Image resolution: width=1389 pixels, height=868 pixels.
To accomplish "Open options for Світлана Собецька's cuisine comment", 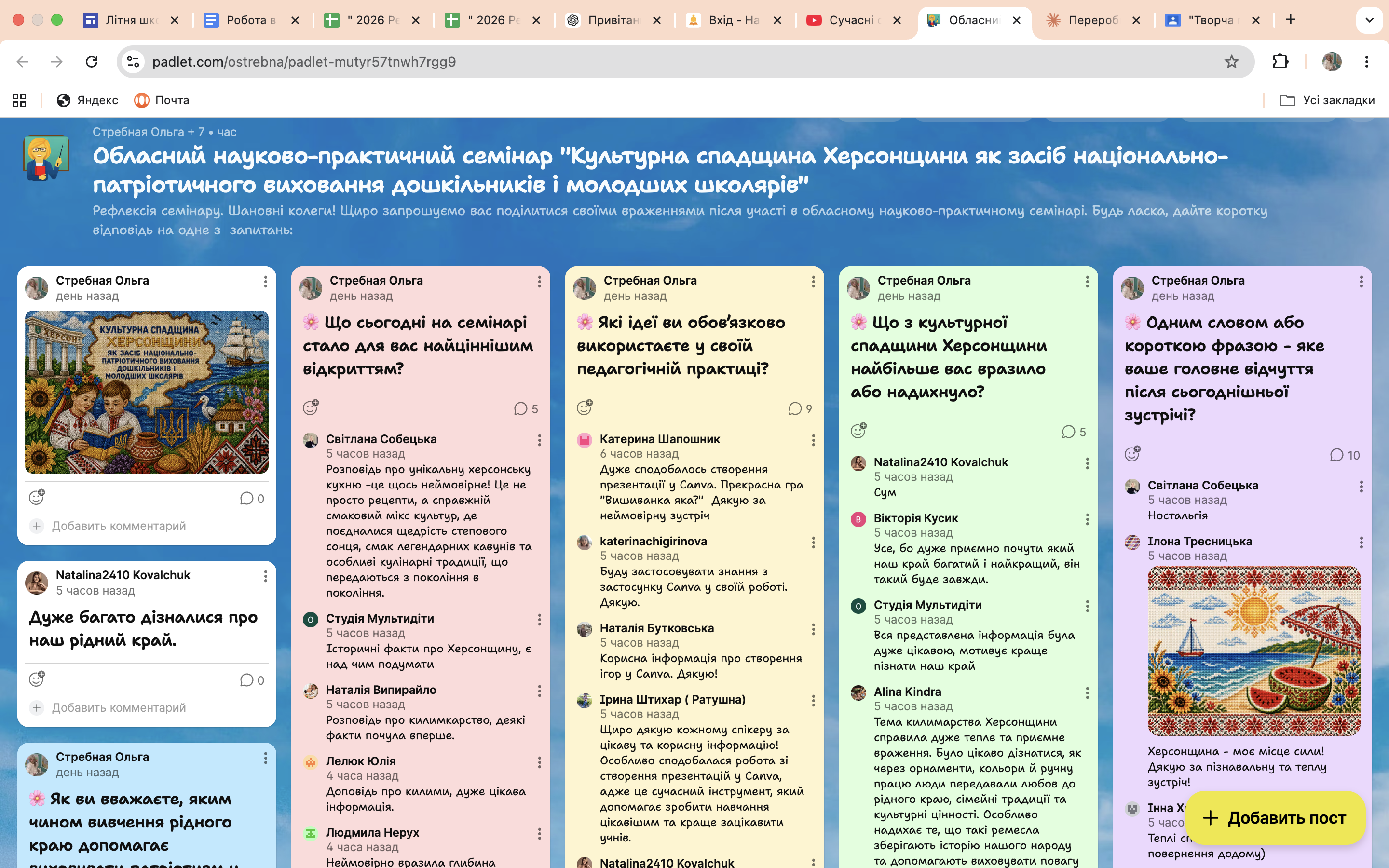I will click(x=539, y=440).
